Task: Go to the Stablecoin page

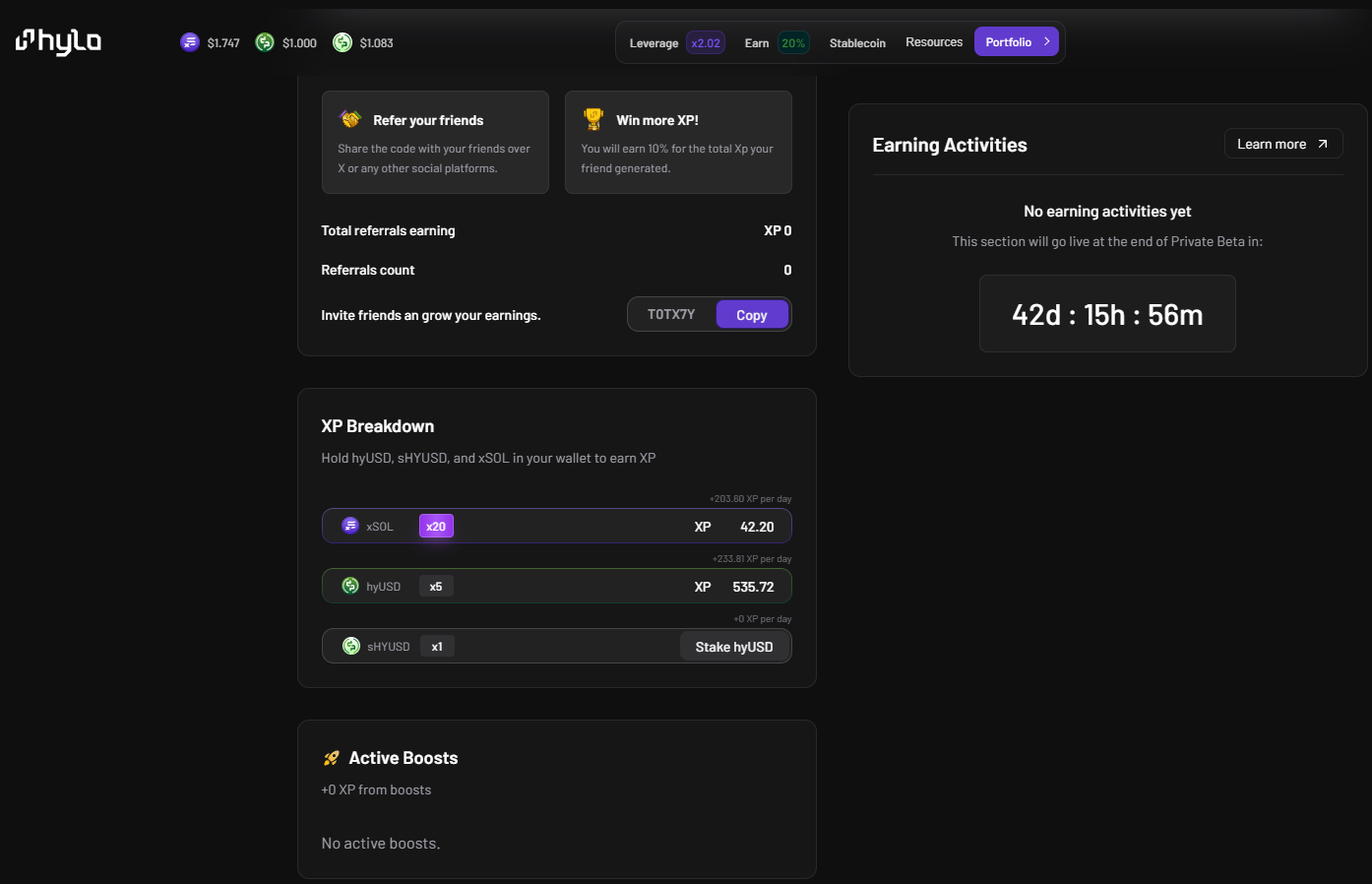Action: click(857, 43)
